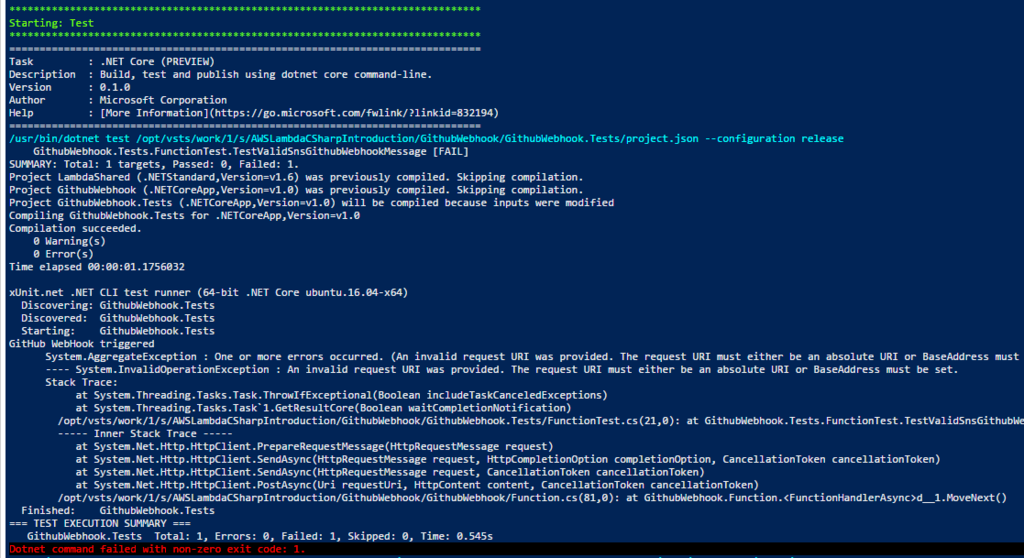This screenshot has height=558, width=1024.
Task: Click 'Compiling GithubWebhook.Tests for .NETCoreApp' line
Action: point(184,216)
